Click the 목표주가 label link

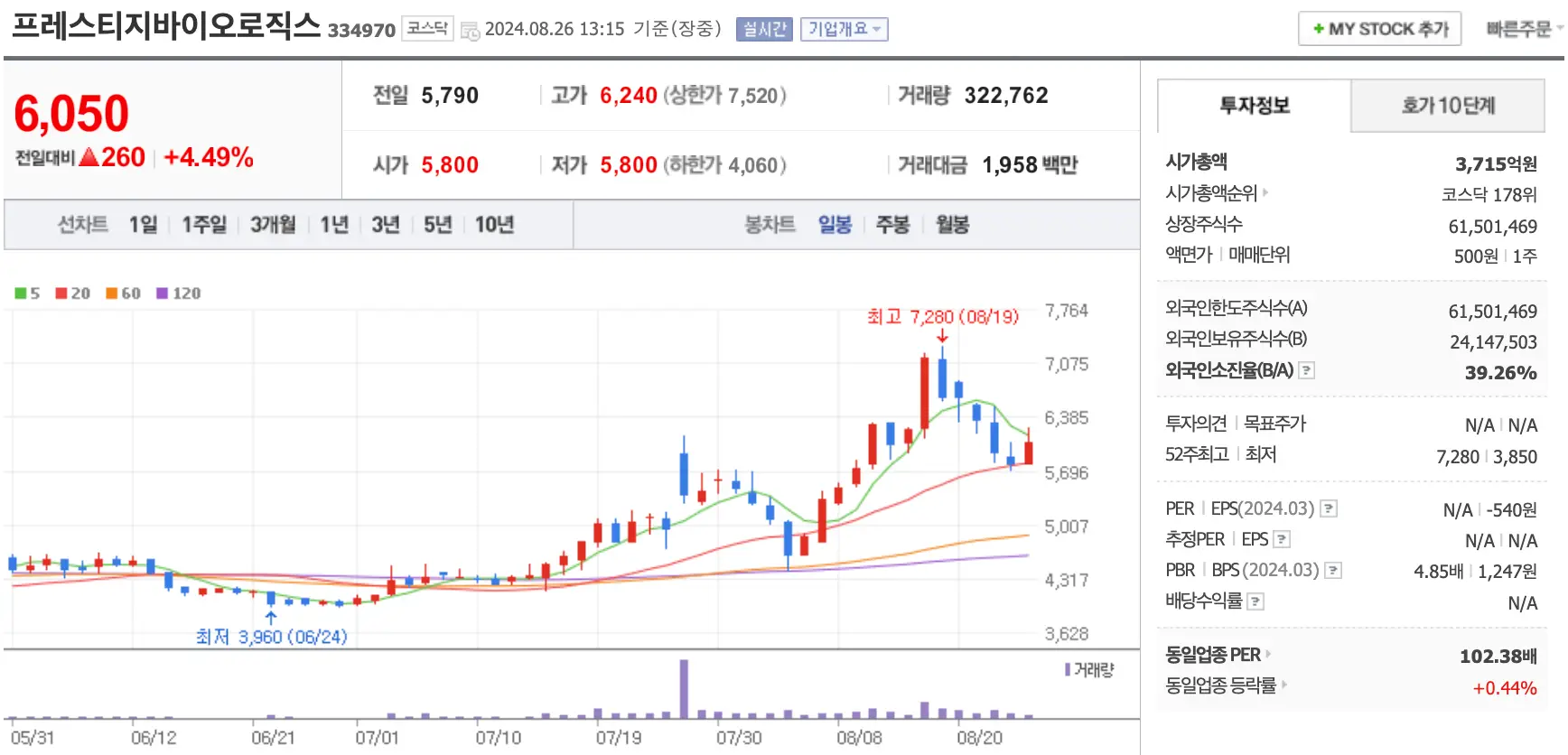point(1274,423)
